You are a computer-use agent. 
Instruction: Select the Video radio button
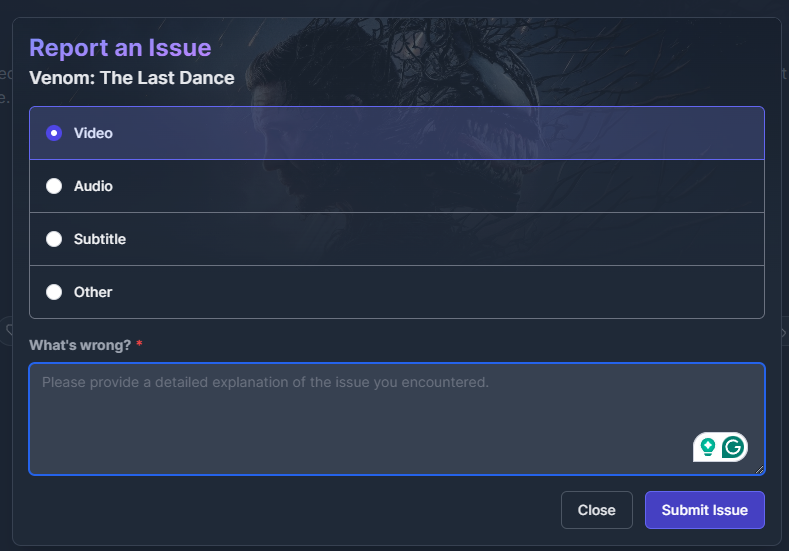coord(54,133)
